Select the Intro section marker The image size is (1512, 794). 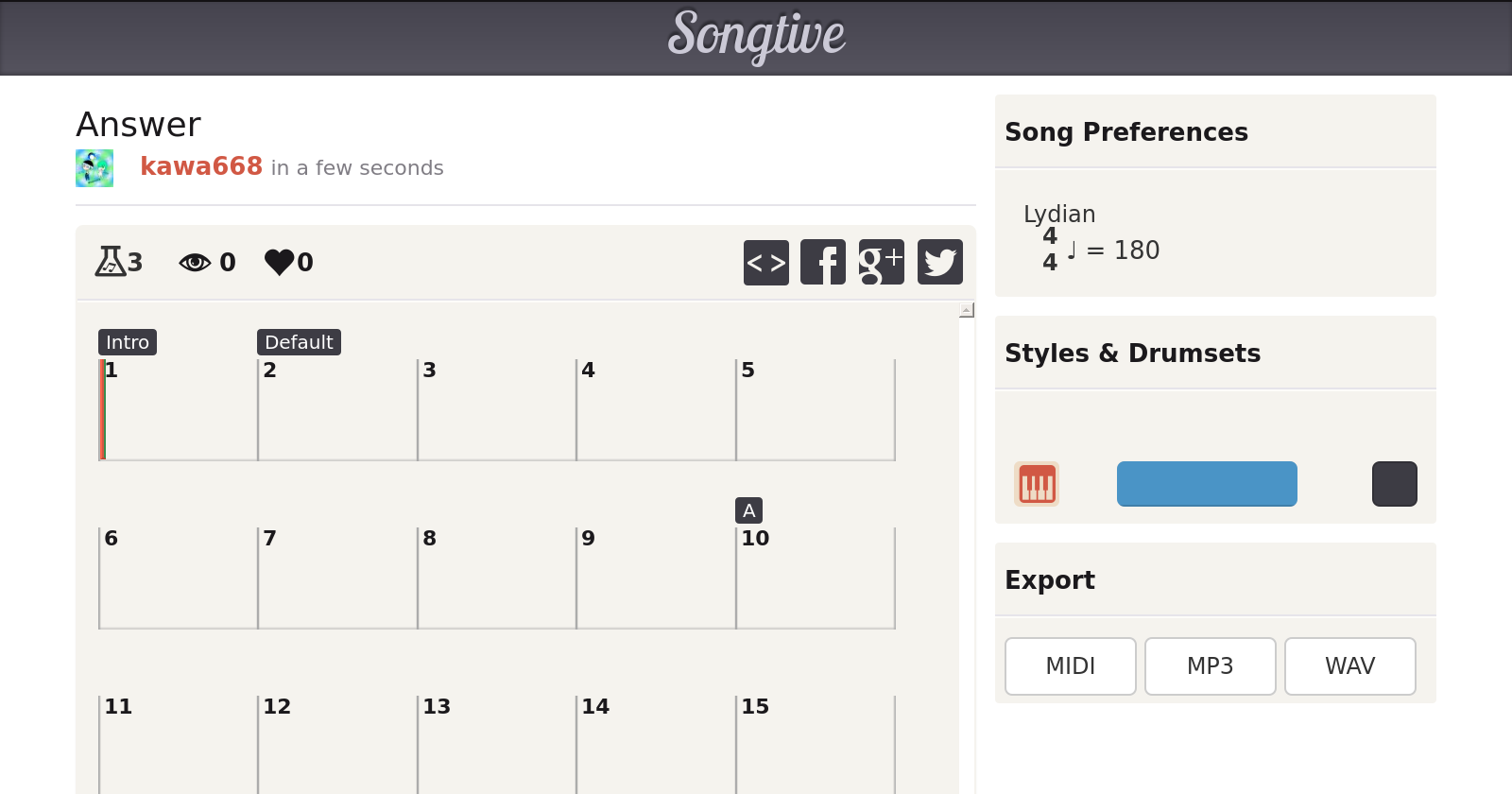click(x=128, y=342)
